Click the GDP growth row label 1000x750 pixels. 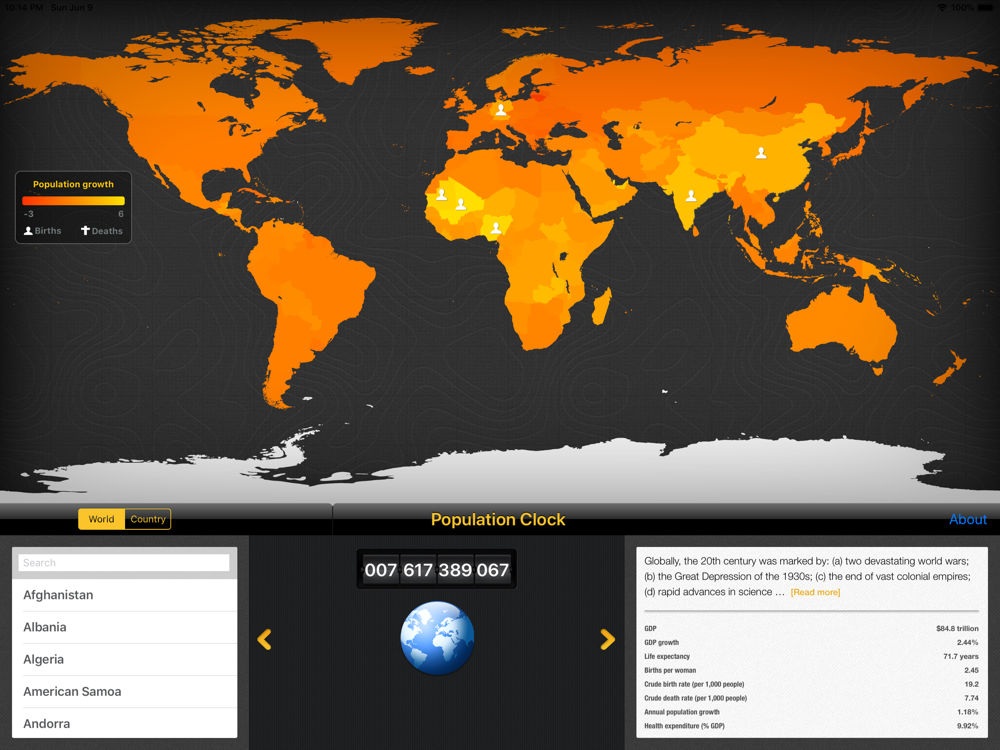pyautogui.click(x=661, y=643)
